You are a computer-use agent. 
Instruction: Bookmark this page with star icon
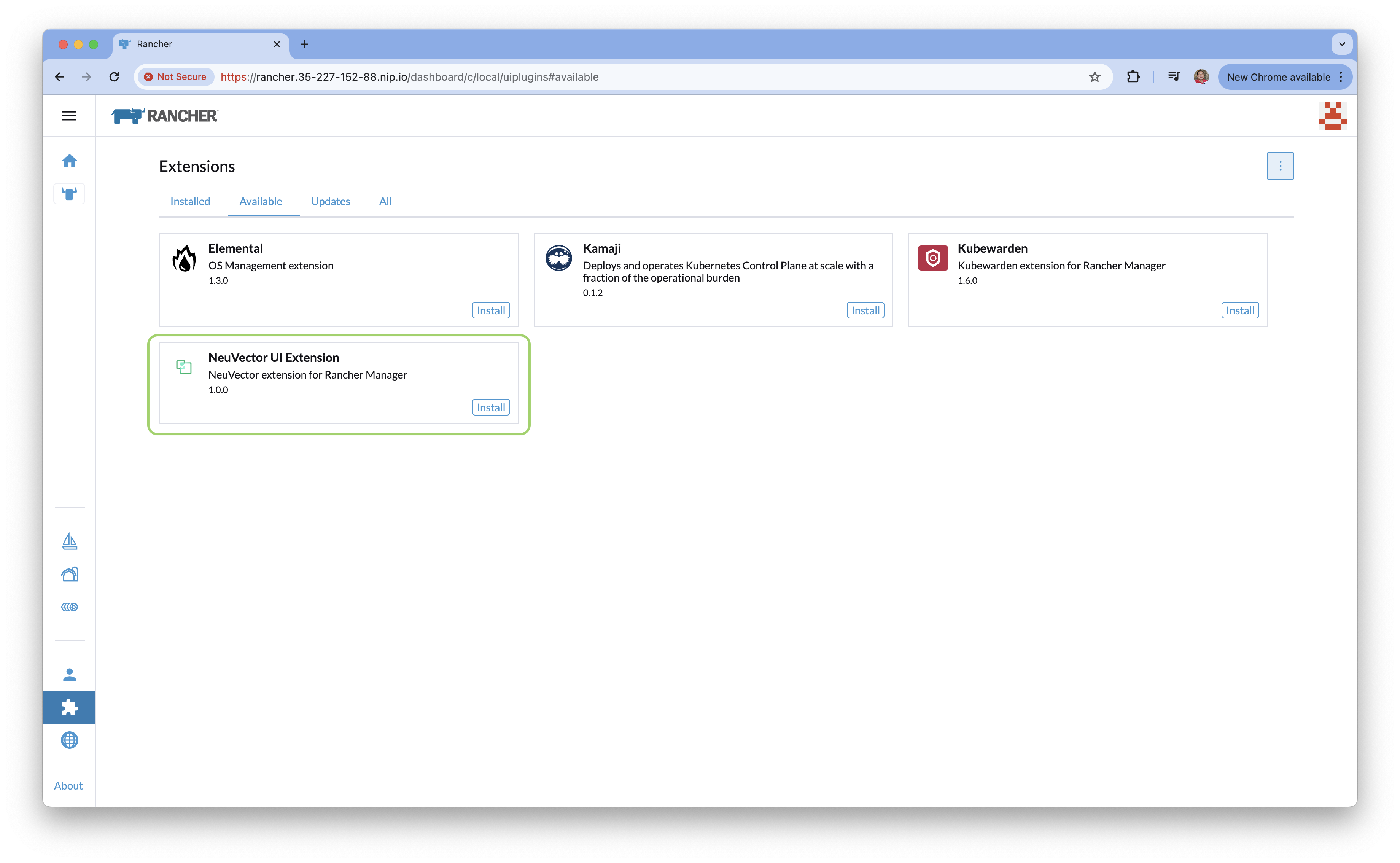tap(1094, 77)
